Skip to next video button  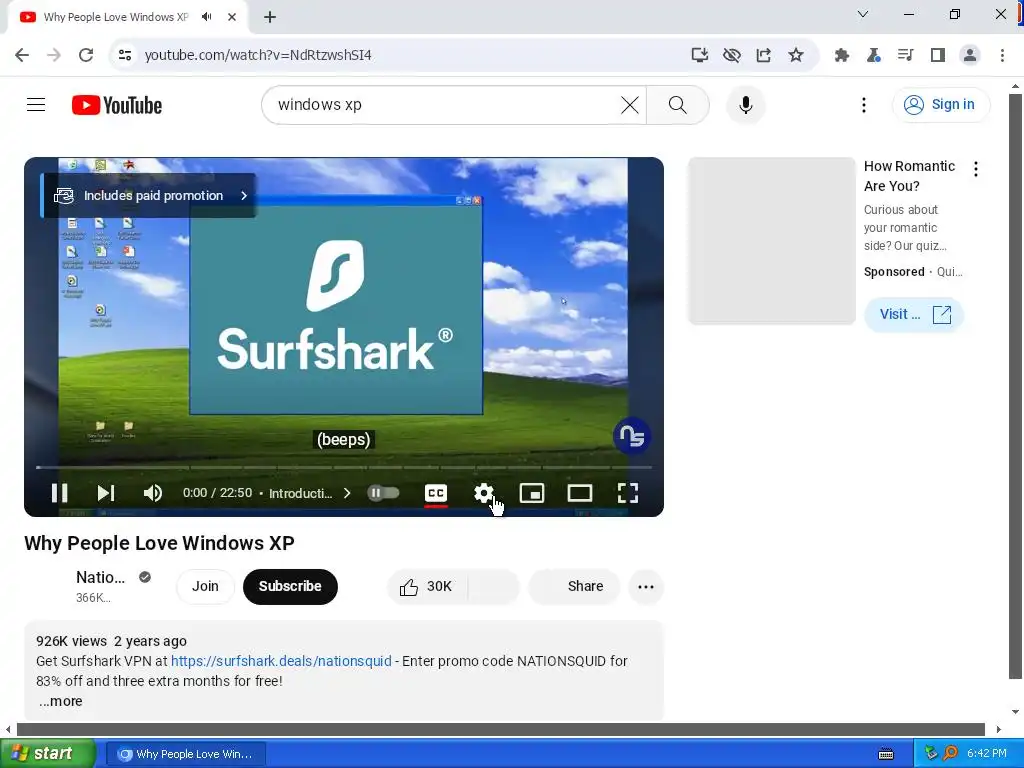click(x=106, y=493)
